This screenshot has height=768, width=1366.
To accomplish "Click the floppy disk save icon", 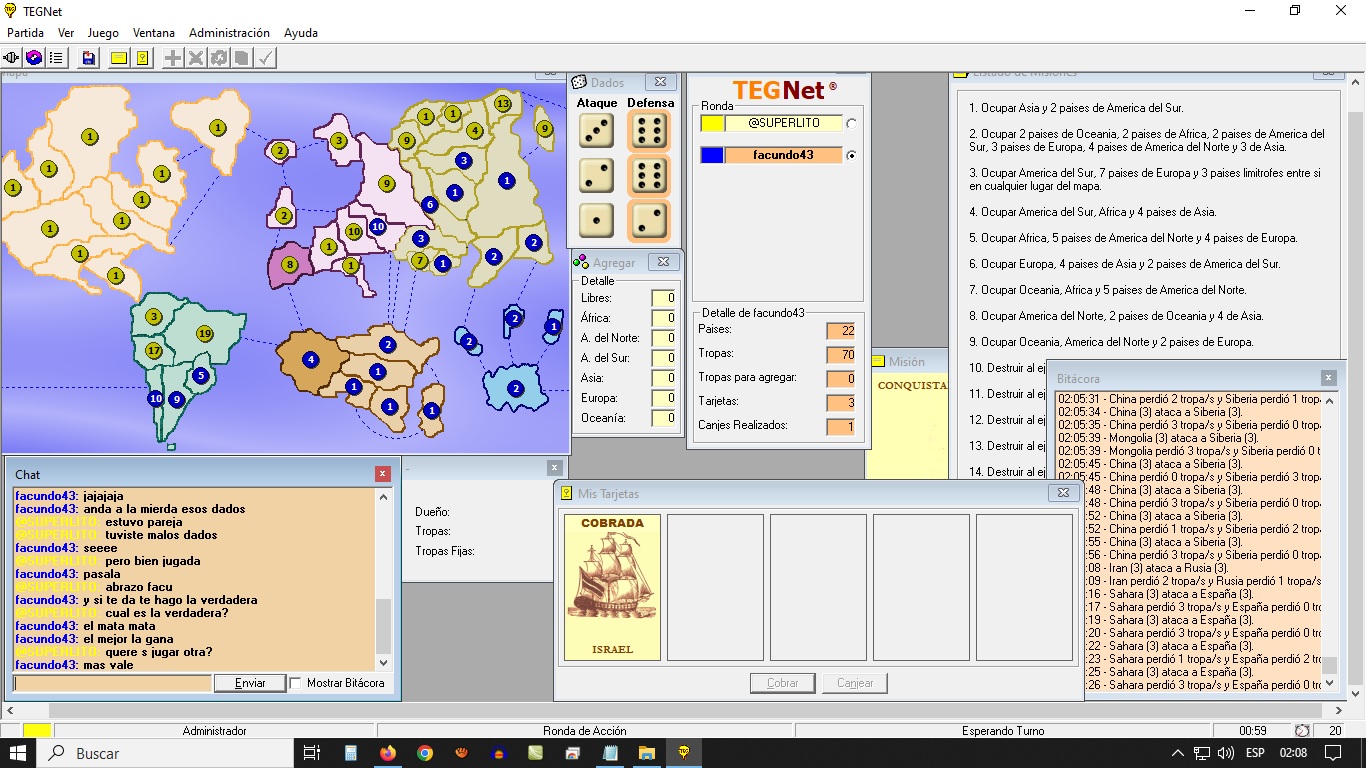I will pyautogui.click(x=89, y=58).
